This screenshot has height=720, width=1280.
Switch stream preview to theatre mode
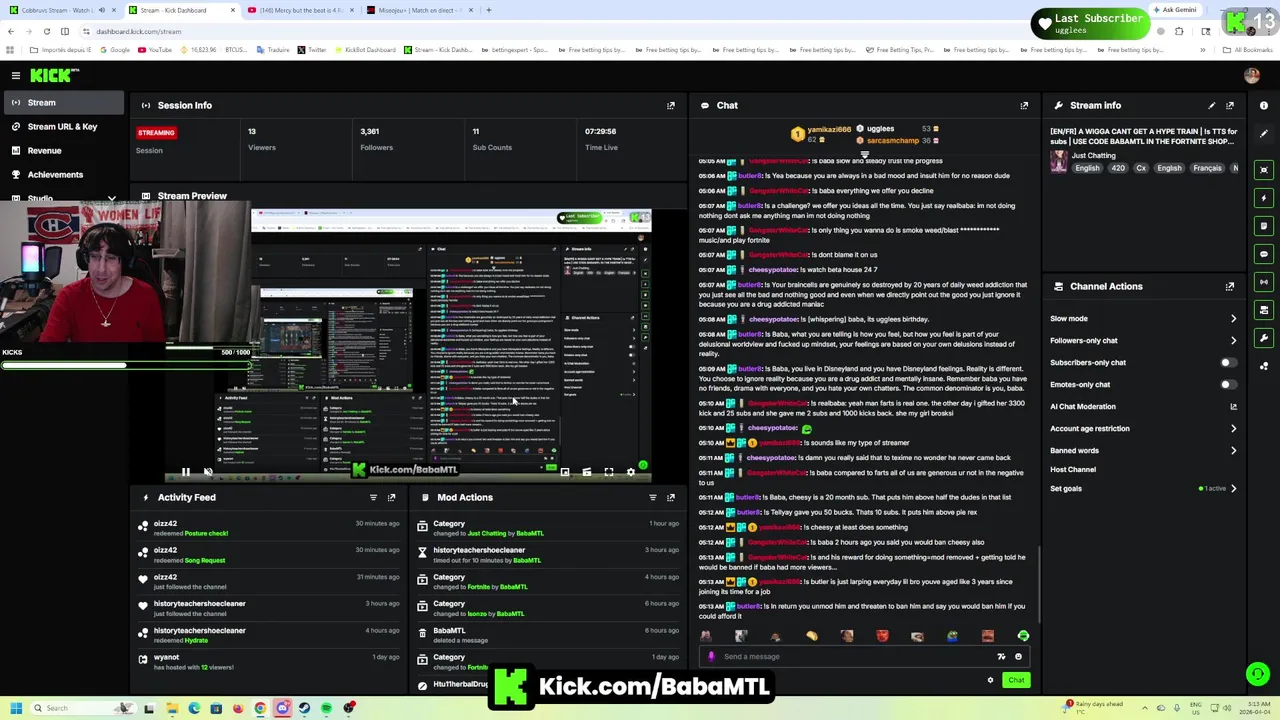[587, 472]
